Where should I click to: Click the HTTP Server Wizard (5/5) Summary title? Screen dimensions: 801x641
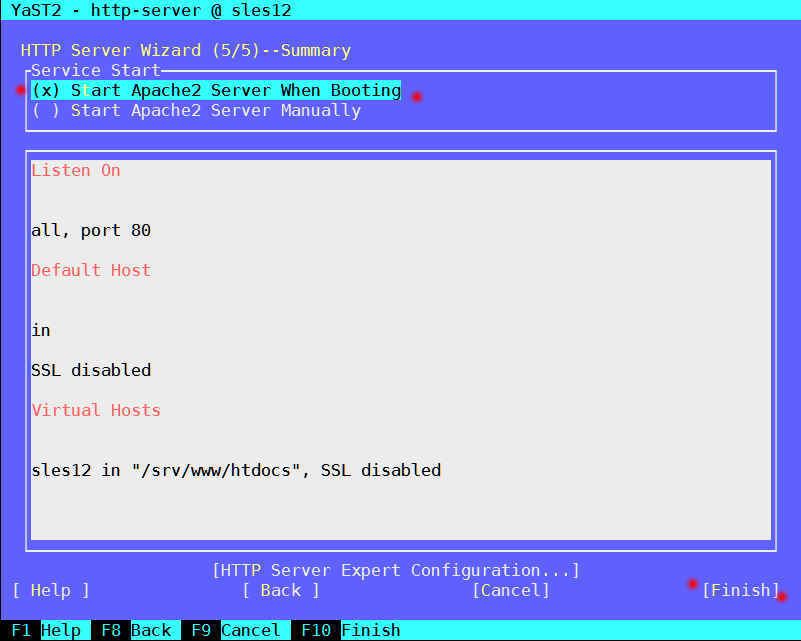click(x=186, y=50)
